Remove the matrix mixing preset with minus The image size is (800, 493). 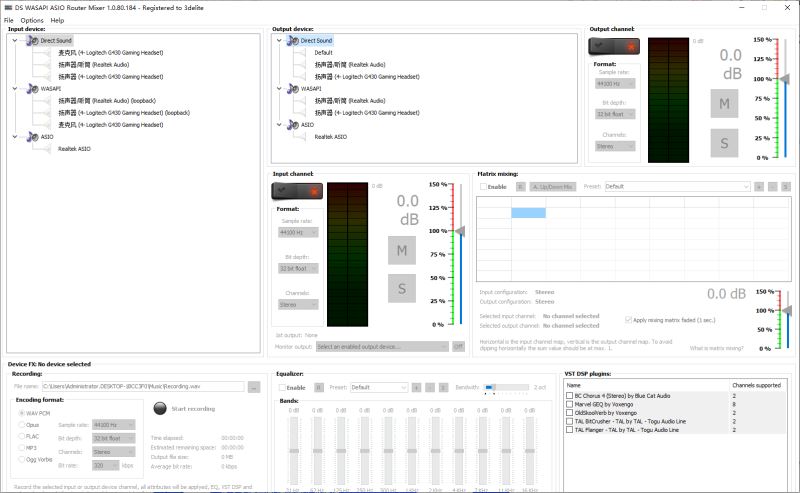tap(772, 187)
